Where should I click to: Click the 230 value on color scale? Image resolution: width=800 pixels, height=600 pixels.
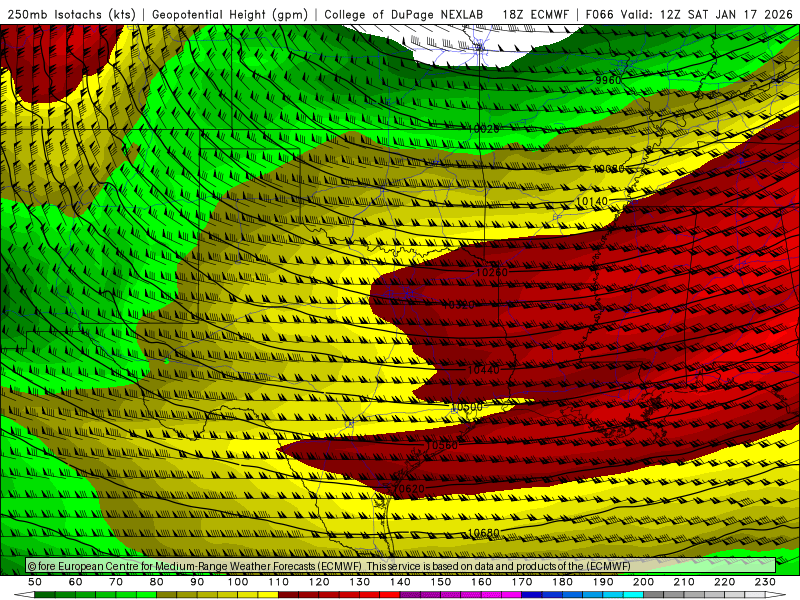[x=765, y=582]
